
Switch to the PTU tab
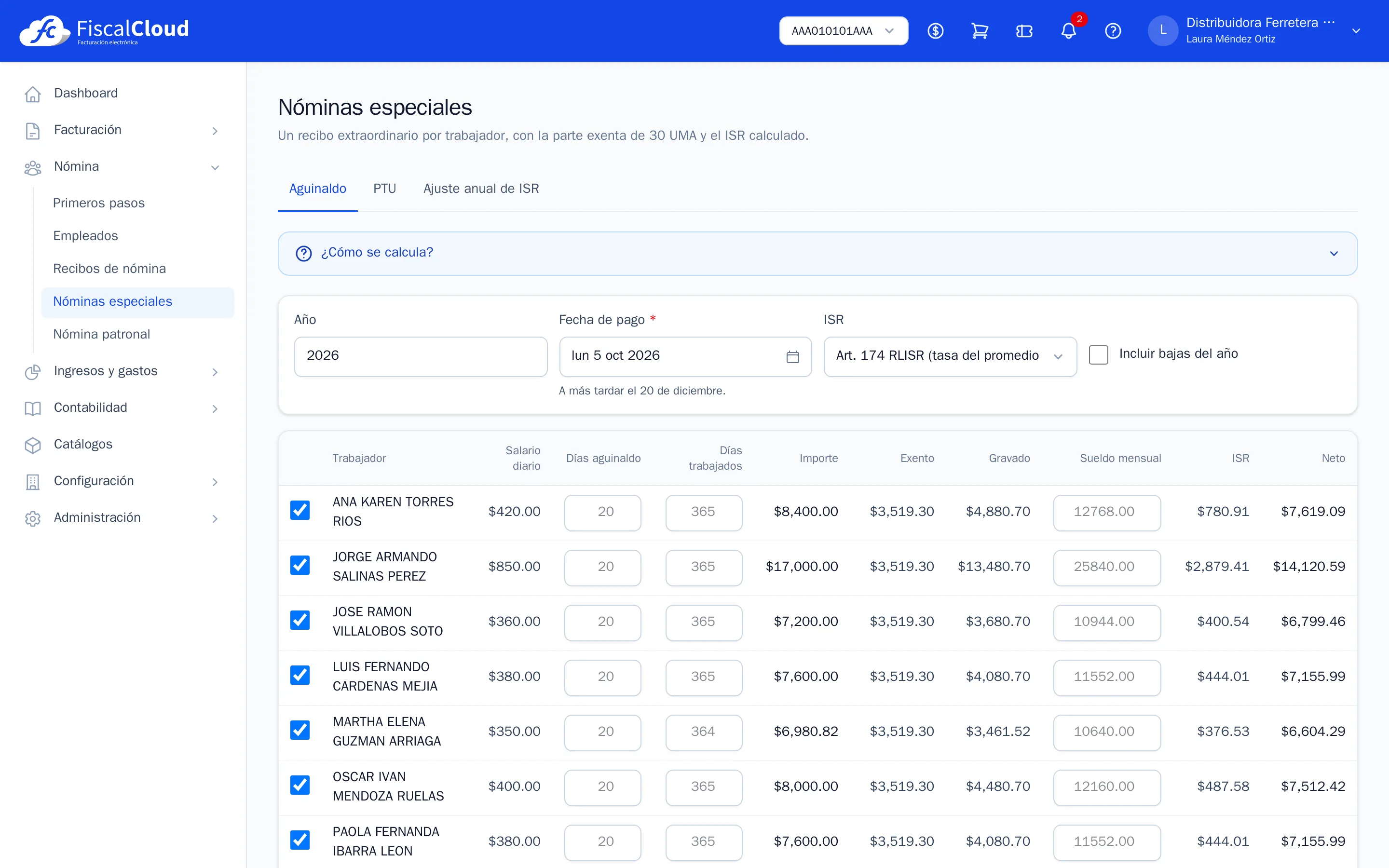384,189
